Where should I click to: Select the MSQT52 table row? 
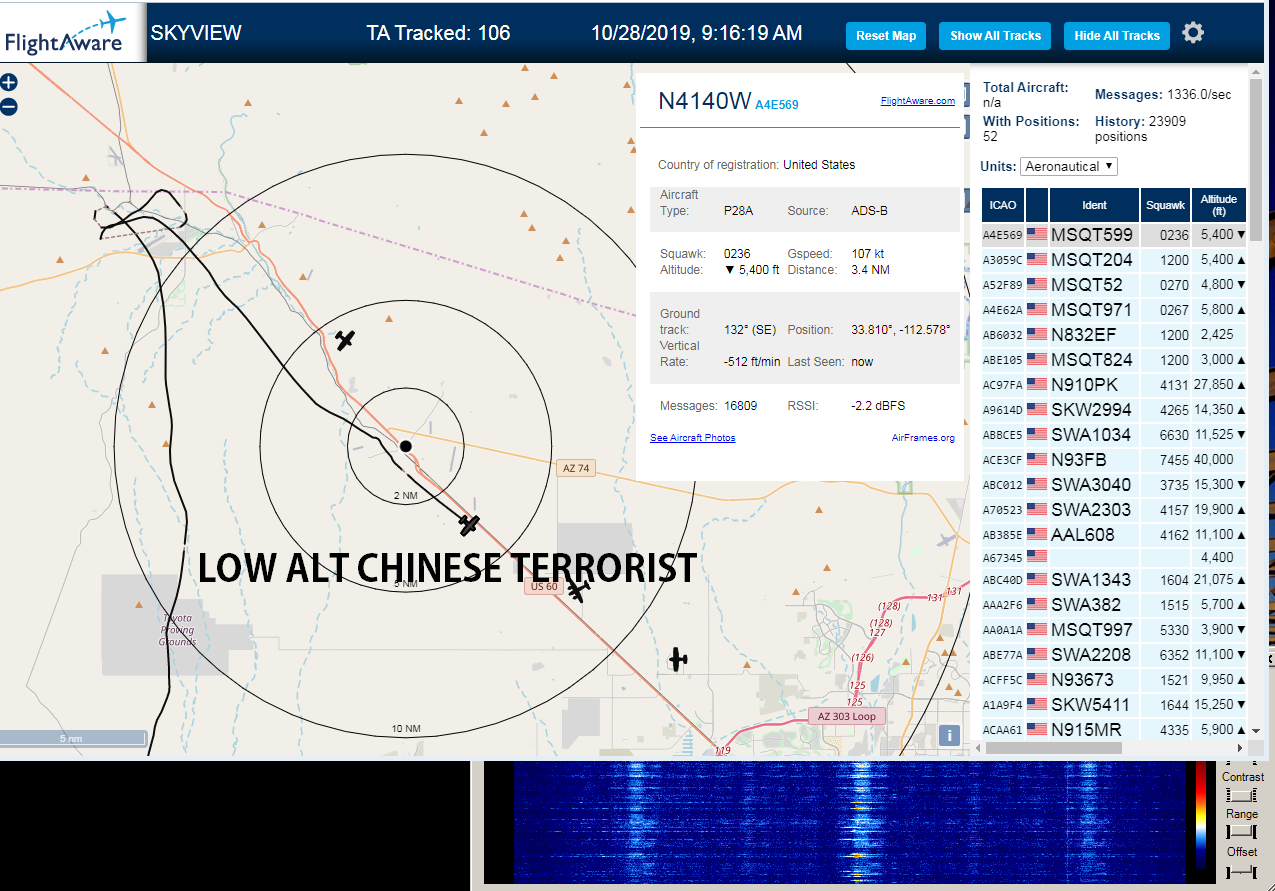1114,284
